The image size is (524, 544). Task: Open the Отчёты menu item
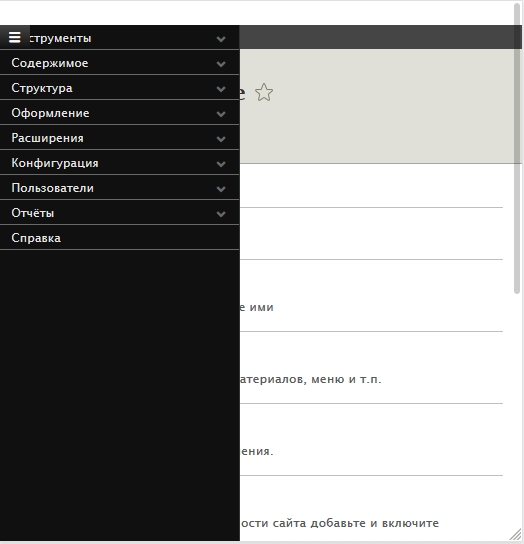point(33,213)
